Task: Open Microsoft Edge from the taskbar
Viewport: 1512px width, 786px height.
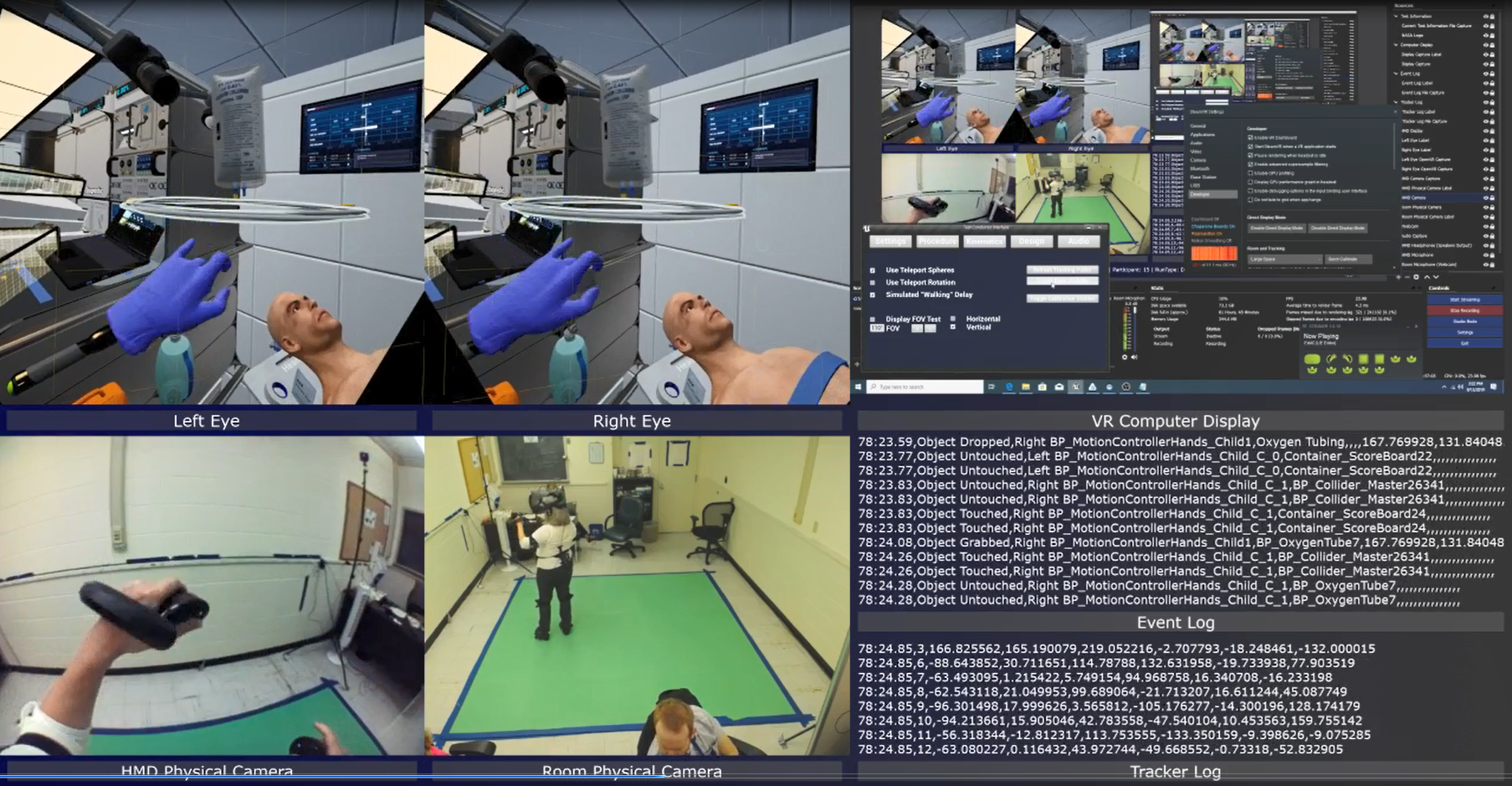Action: coord(1008,387)
